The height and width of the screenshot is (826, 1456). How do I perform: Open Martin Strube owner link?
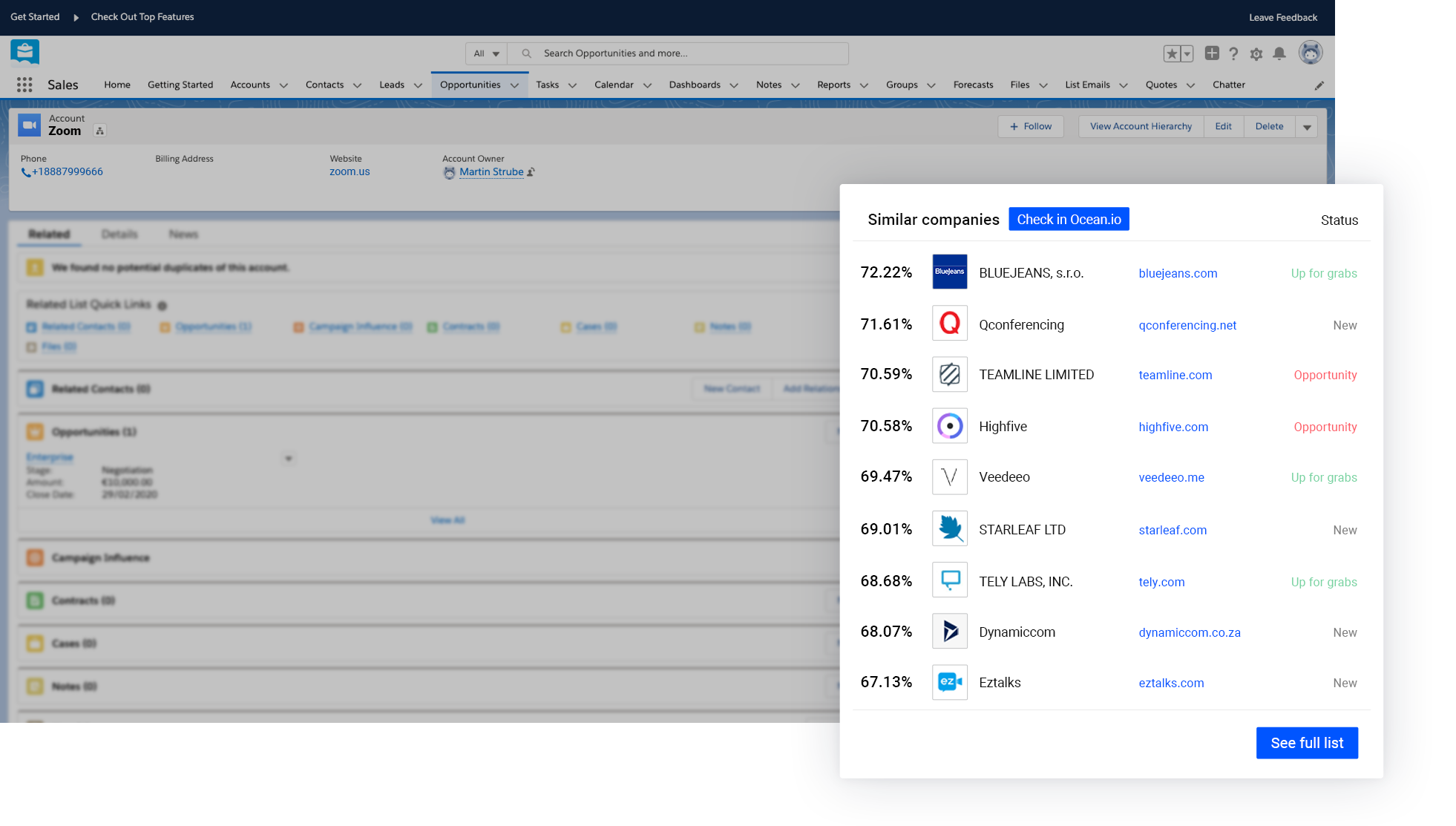click(491, 172)
